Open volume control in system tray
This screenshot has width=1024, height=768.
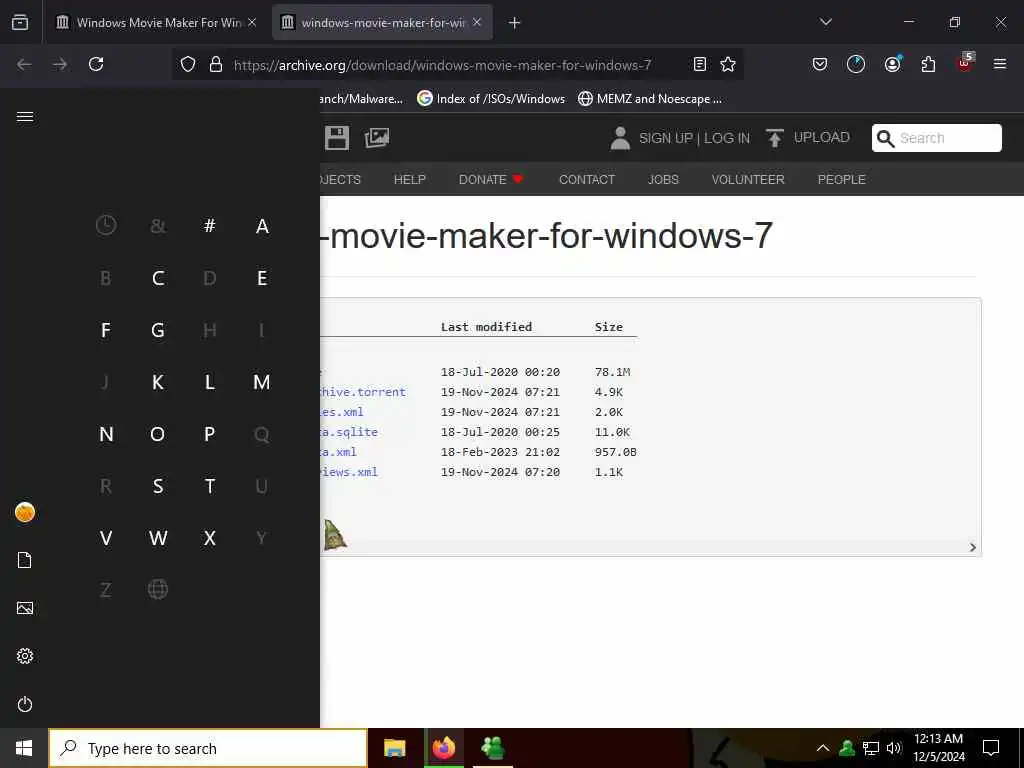[894, 748]
